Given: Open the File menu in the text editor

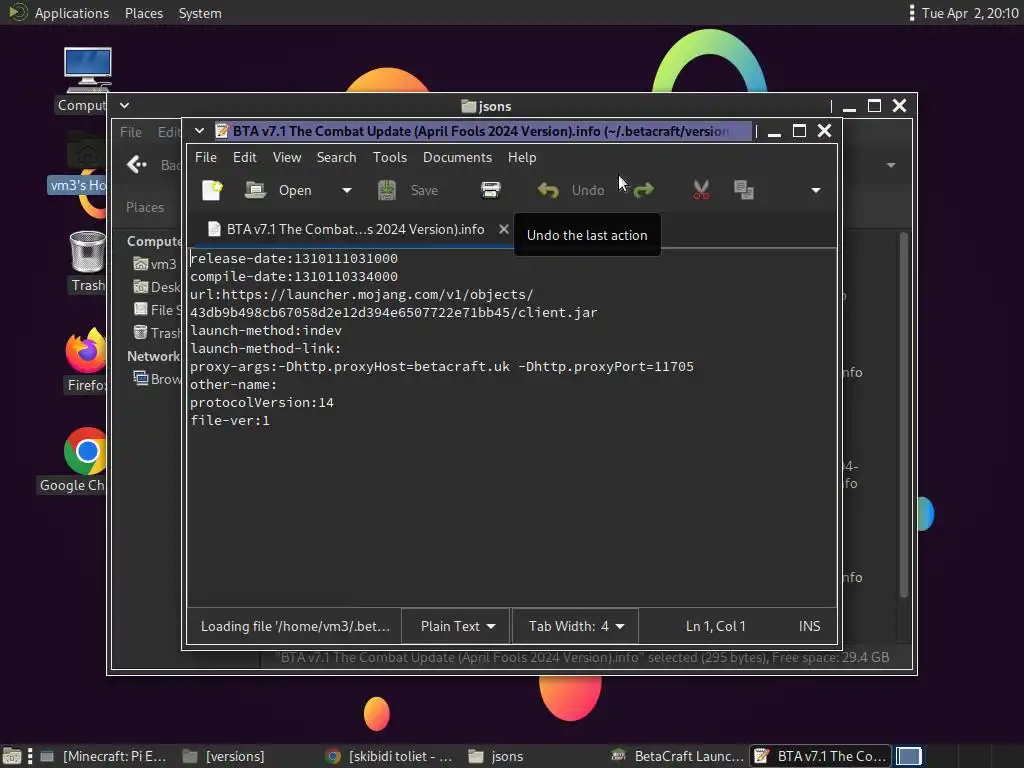Looking at the screenshot, I should click(x=206, y=157).
